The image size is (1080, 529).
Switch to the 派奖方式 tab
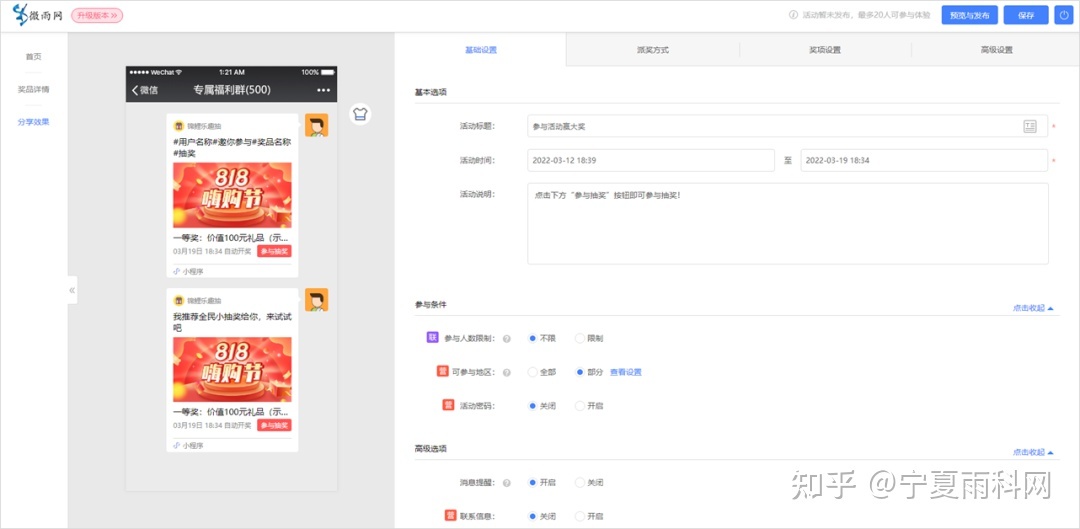click(x=653, y=49)
